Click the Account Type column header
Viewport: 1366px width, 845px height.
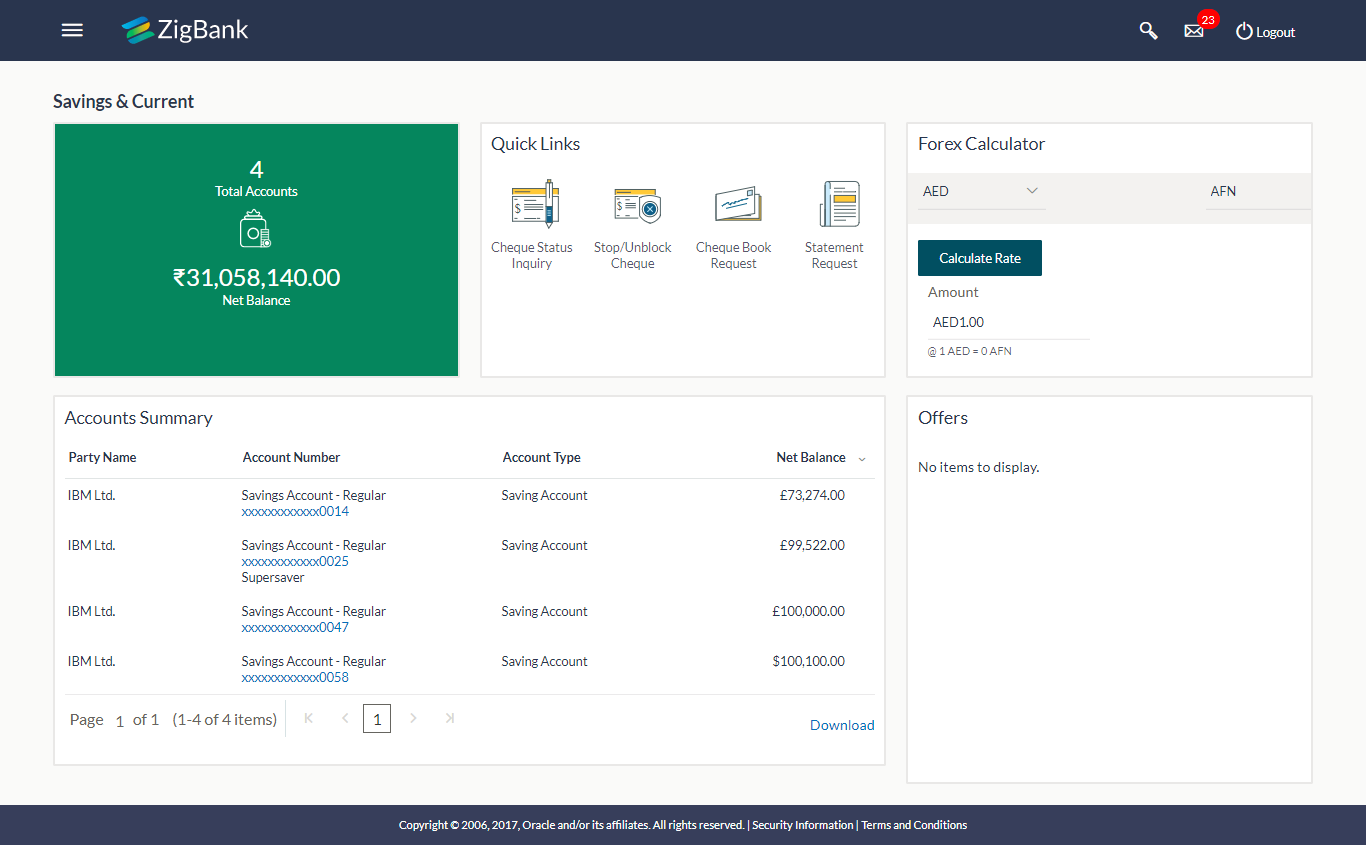(x=541, y=457)
